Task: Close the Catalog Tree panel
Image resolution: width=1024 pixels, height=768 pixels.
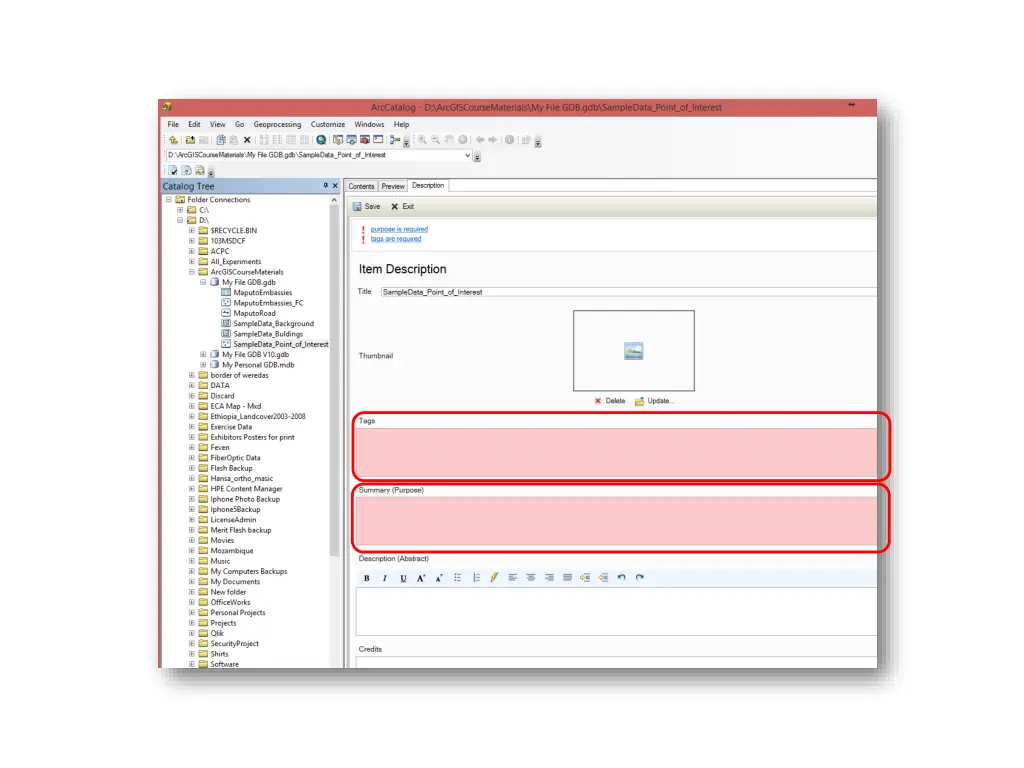Action: click(335, 186)
